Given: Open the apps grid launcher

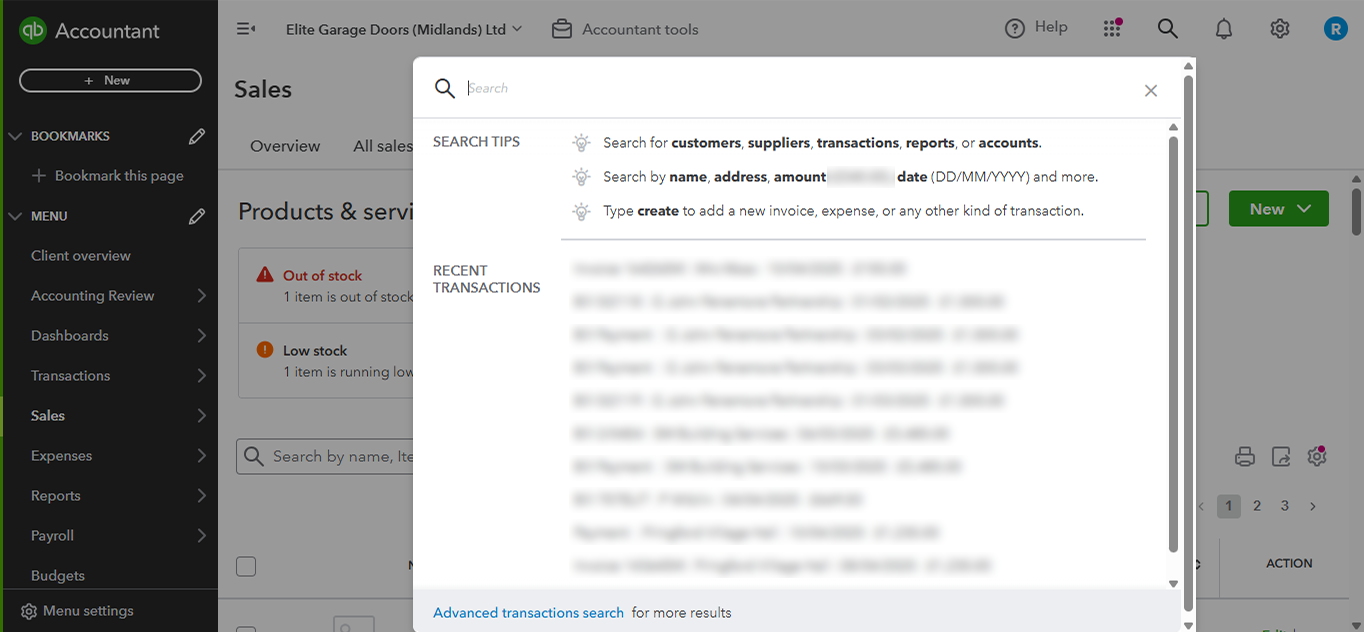Looking at the screenshot, I should (x=1112, y=28).
